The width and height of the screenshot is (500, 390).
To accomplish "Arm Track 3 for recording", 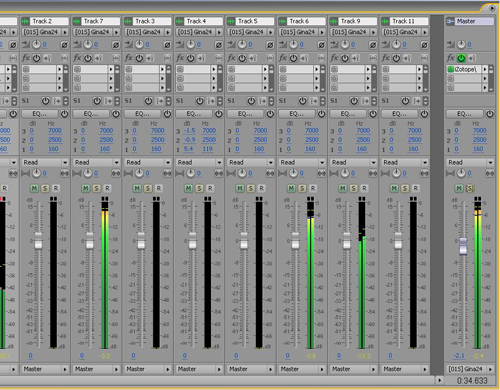I will tap(159, 188).
